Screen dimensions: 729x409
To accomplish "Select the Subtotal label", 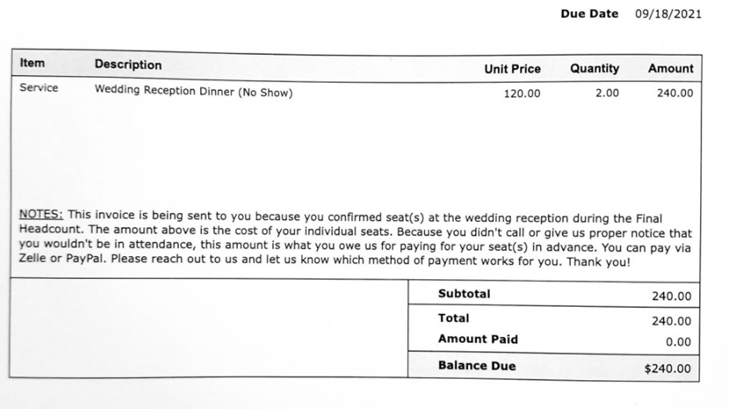I will [x=464, y=293].
